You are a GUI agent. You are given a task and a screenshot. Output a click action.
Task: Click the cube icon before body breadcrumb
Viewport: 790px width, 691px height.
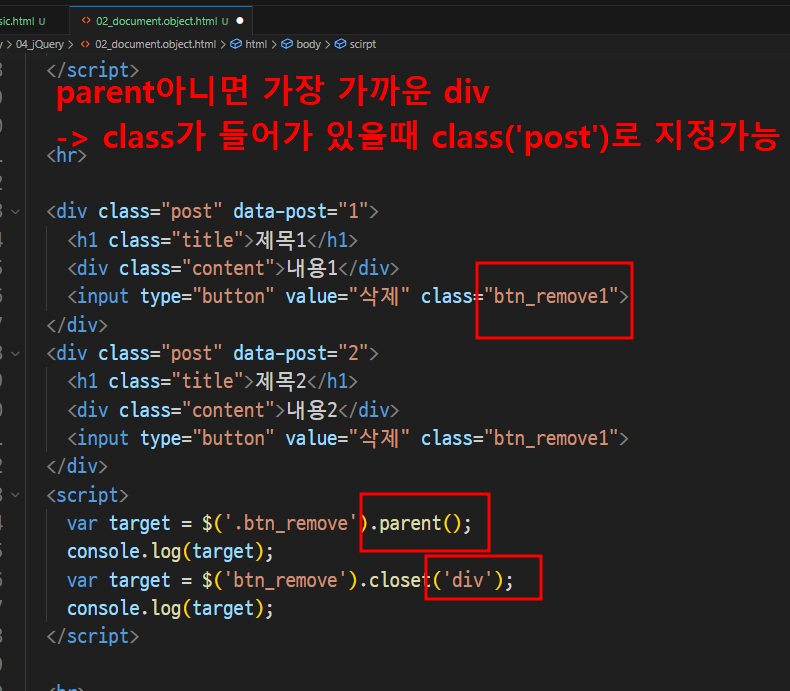287,44
